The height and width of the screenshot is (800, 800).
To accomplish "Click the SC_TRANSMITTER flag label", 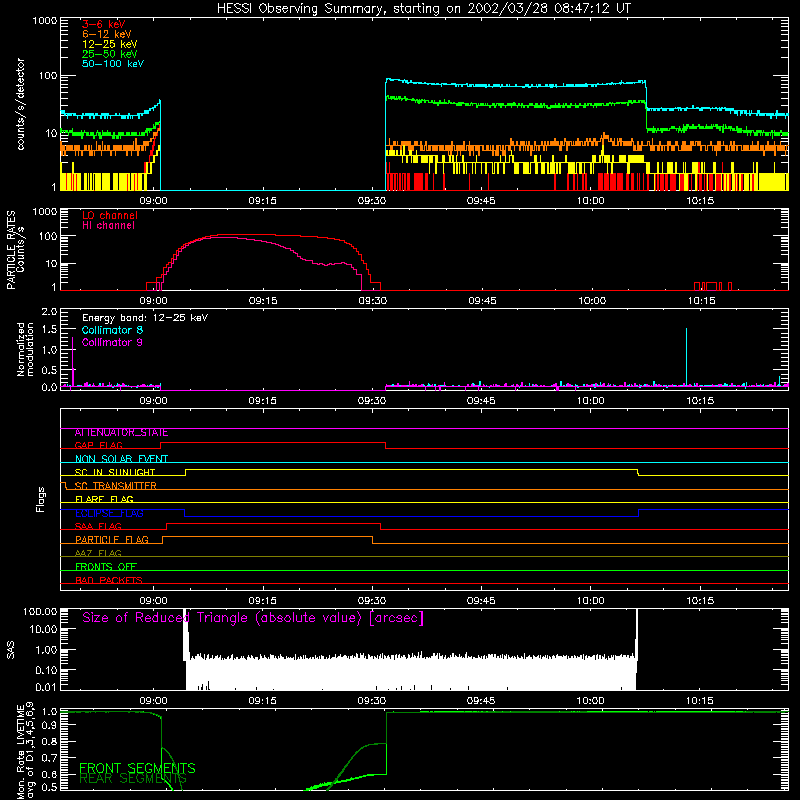I will pyautogui.click(x=115, y=486).
